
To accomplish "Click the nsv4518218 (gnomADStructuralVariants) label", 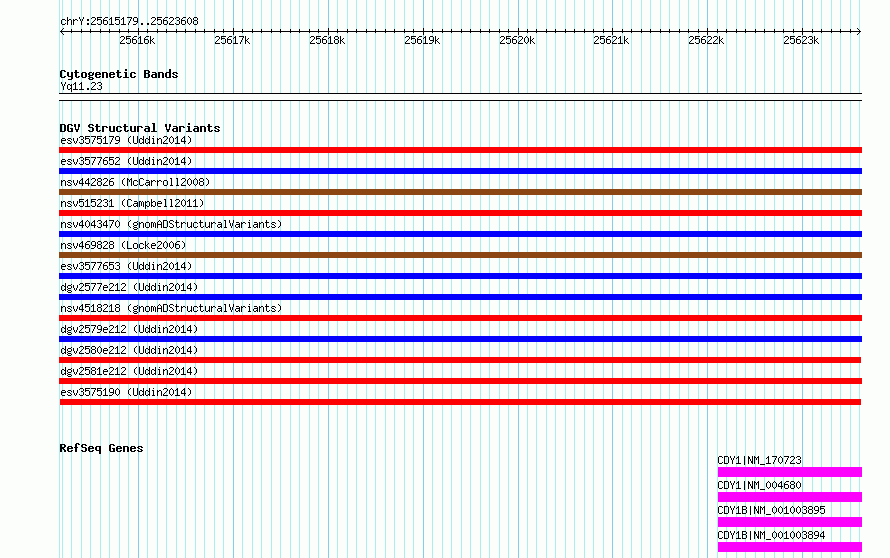I will pyautogui.click(x=171, y=308).
